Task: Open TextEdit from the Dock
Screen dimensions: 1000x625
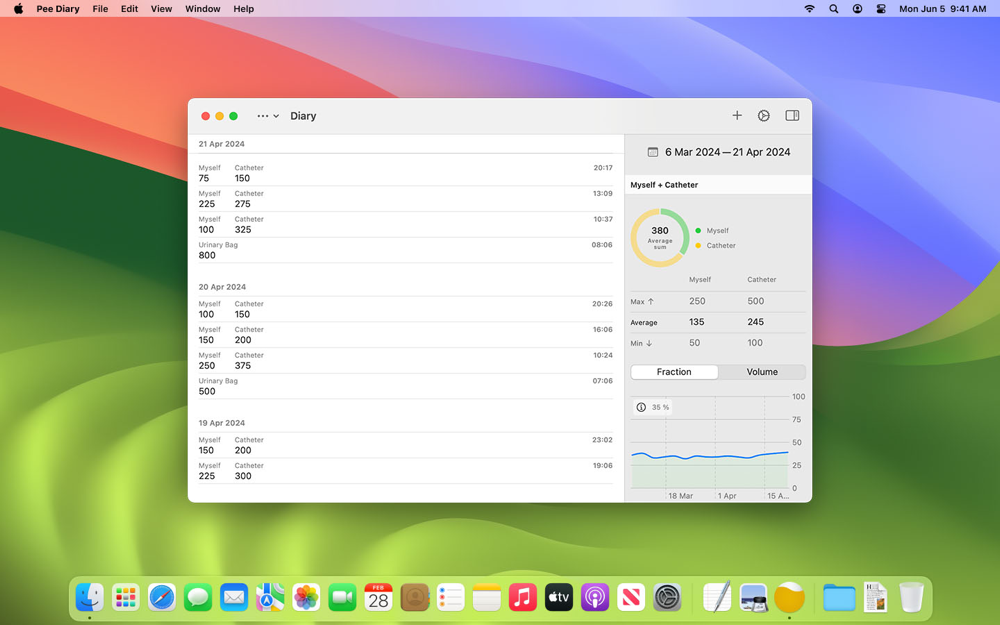Action: (717, 598)
